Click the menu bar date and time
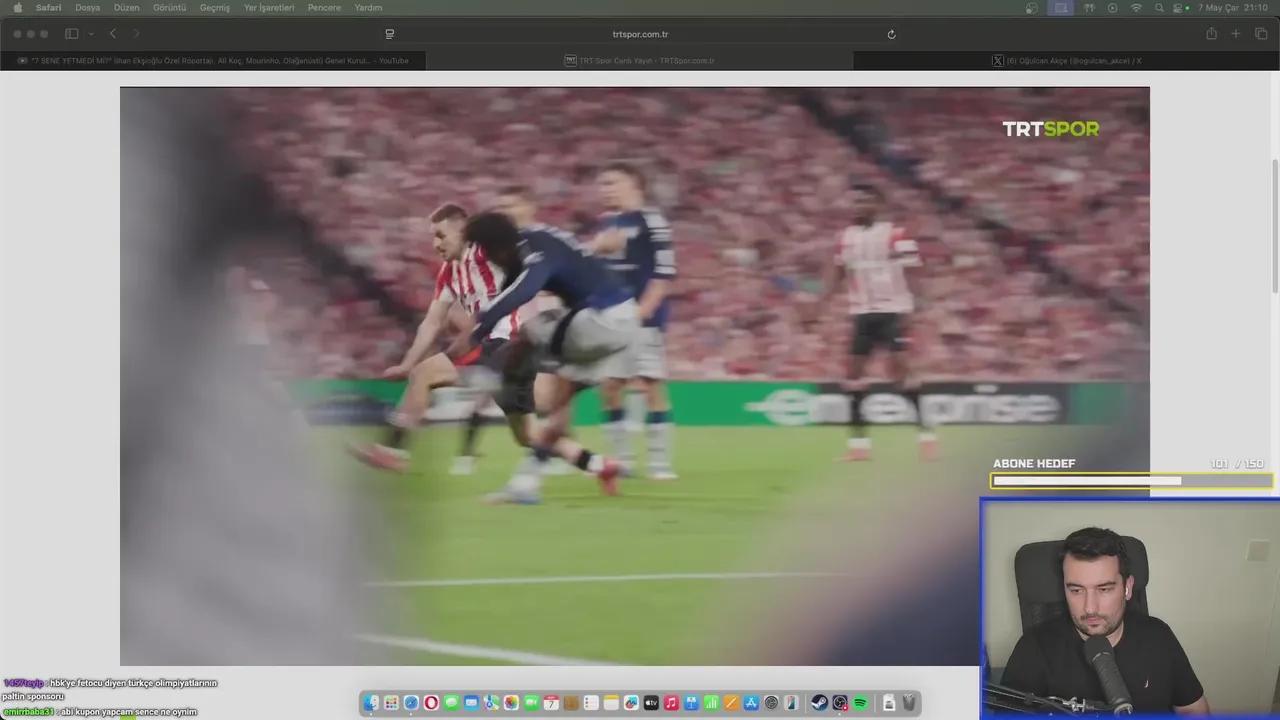Viewport: 1280px width, 720px height. [1233, 7]
